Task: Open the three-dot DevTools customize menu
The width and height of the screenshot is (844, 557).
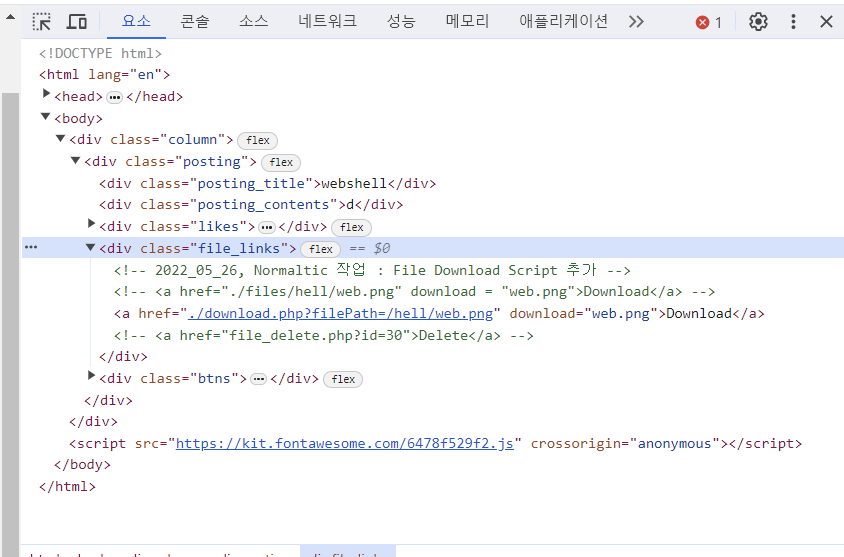Action: (793, 22)
